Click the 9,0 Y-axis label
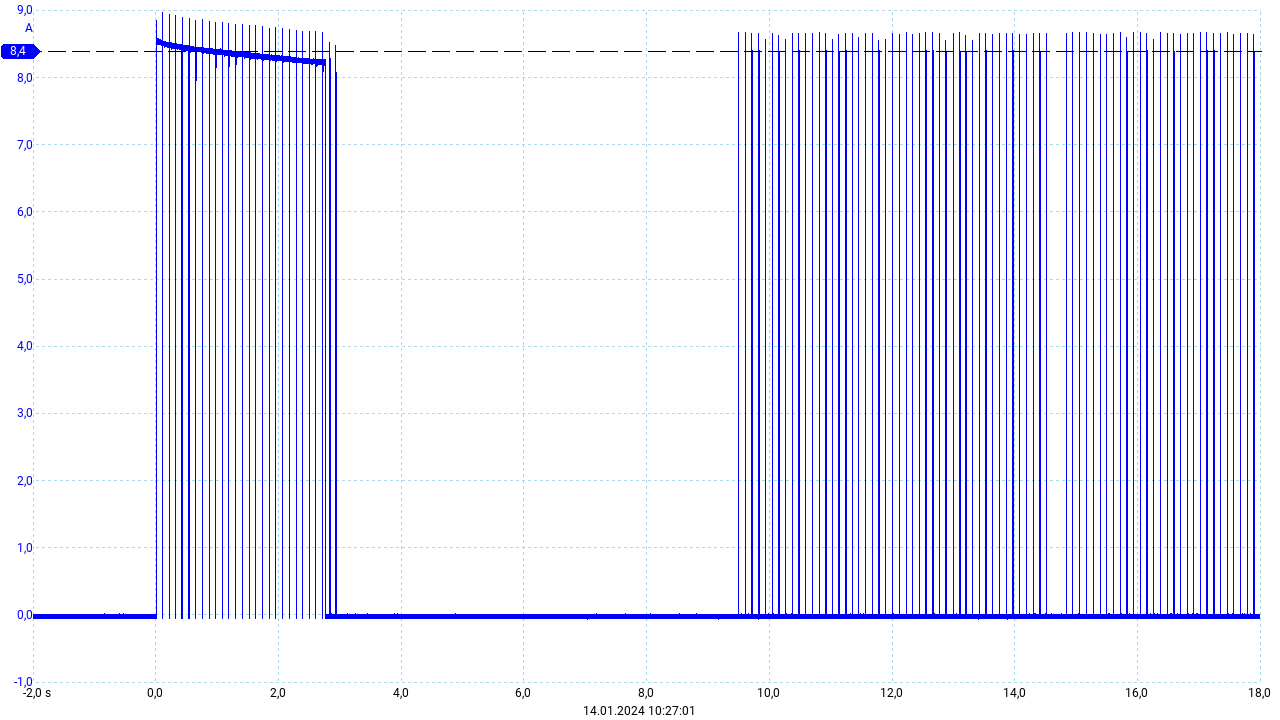This screenshot has height=720, width=1280. coord(25,10)
